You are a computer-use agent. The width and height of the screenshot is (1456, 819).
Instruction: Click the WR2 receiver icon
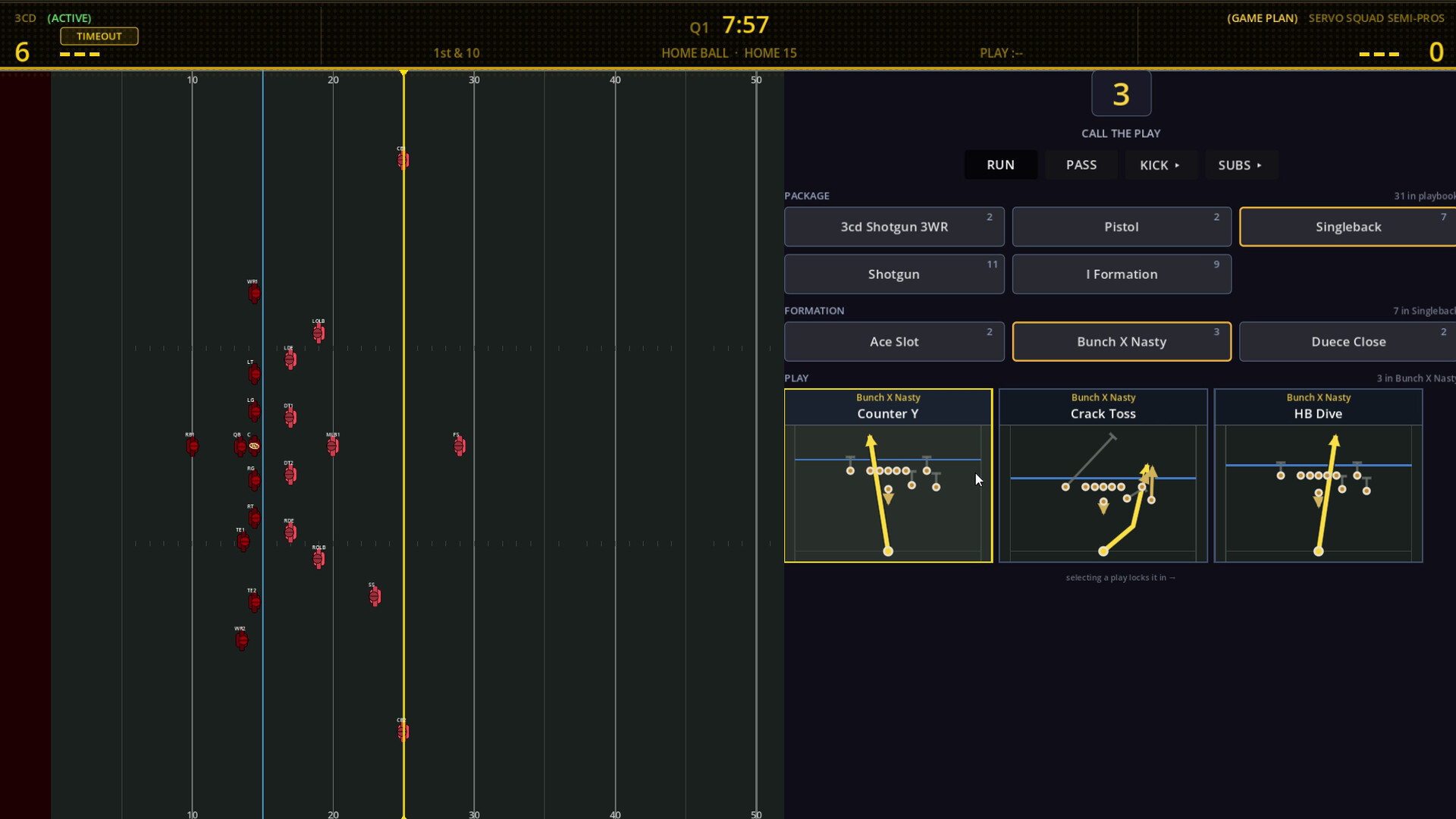(x=241, y=641)
